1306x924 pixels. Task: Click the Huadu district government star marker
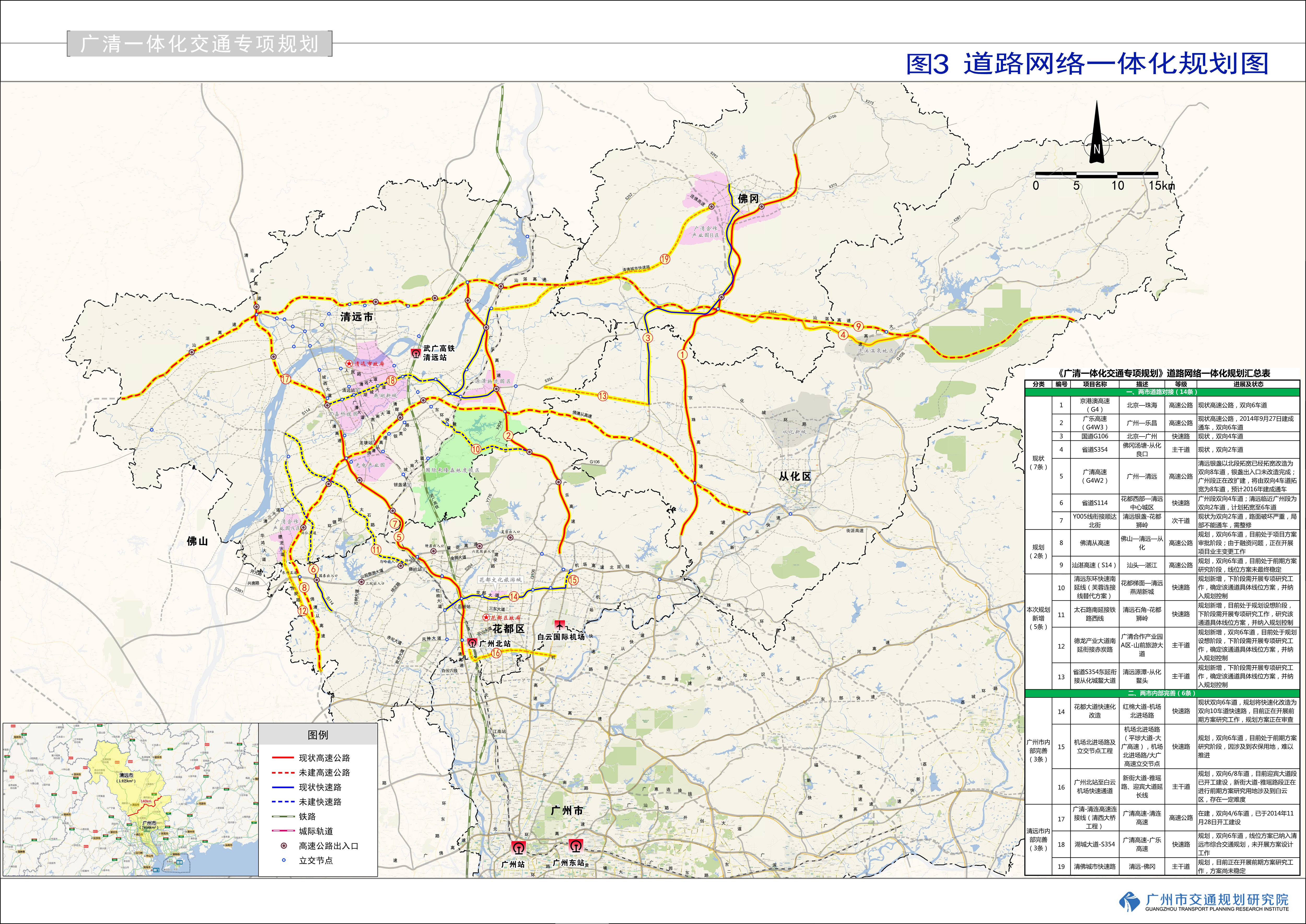click(x=486, y=617)
